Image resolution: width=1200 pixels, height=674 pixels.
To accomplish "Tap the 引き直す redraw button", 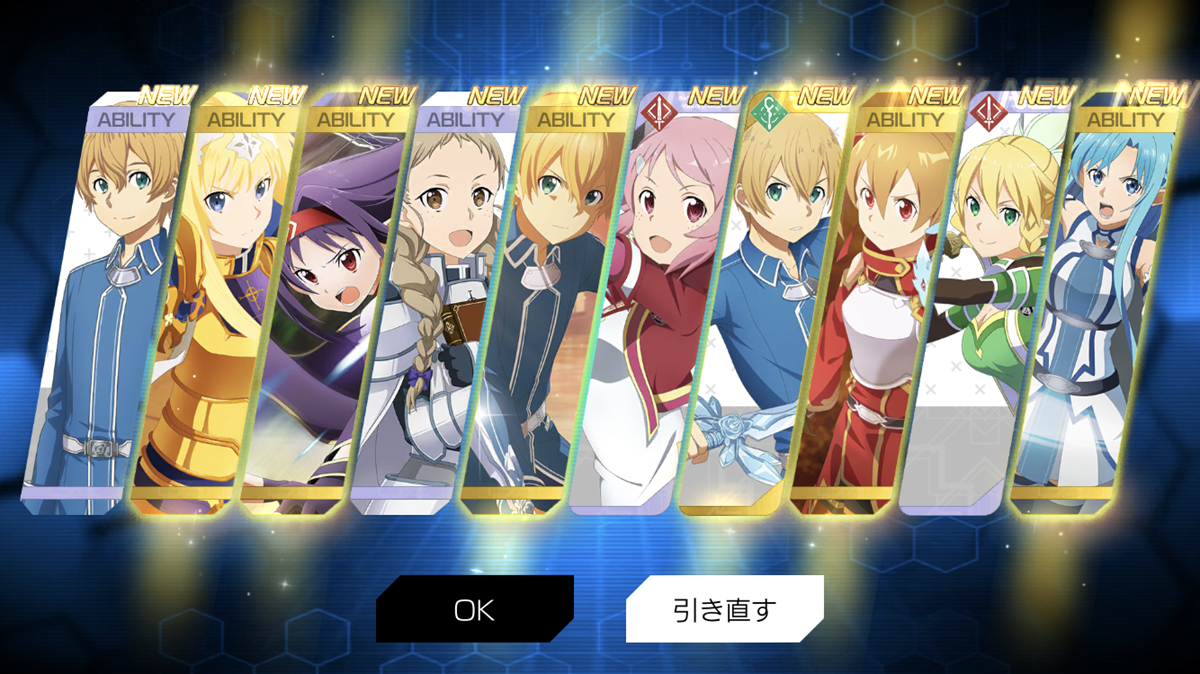I will point(724,609).
